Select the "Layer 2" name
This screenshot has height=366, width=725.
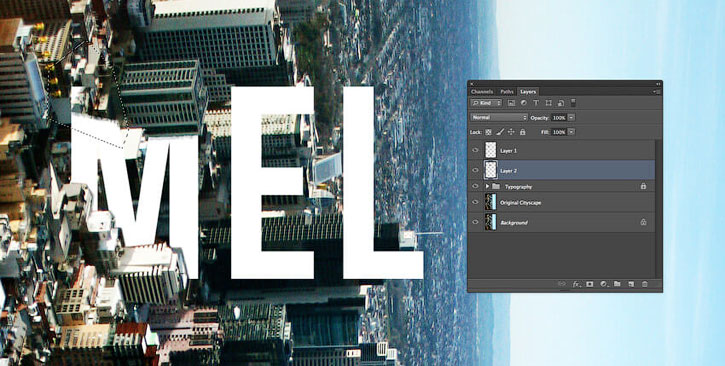[x=509, y=171]
